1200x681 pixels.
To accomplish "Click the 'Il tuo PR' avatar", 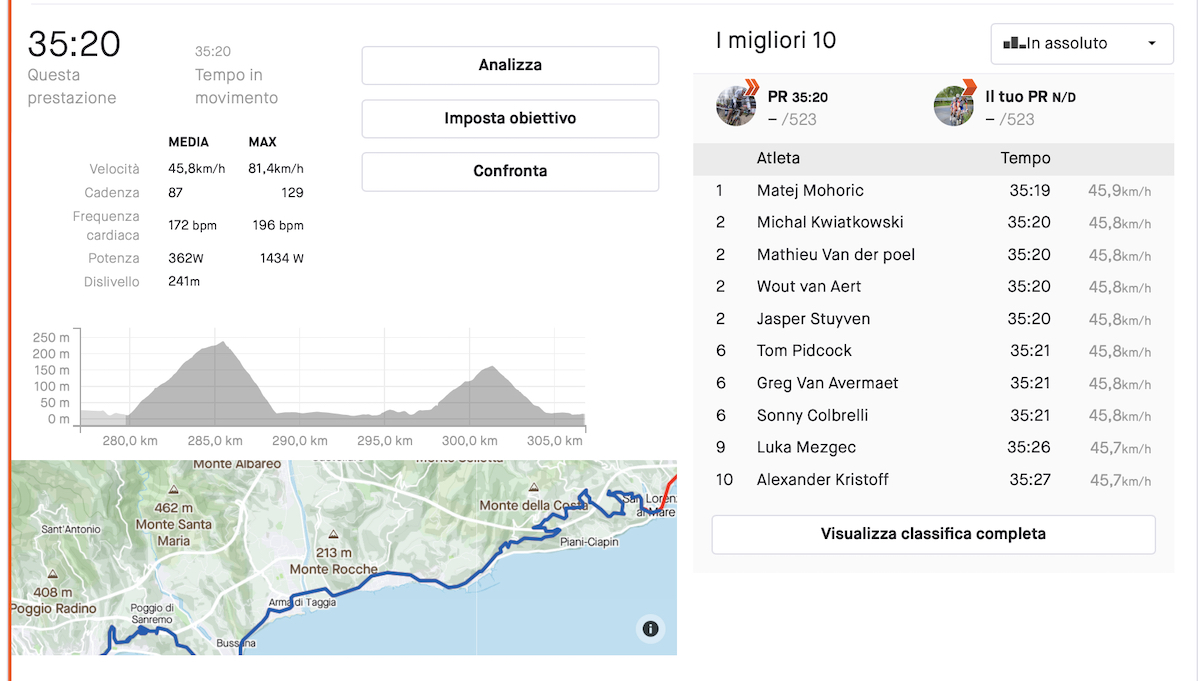I will (954, 106).
